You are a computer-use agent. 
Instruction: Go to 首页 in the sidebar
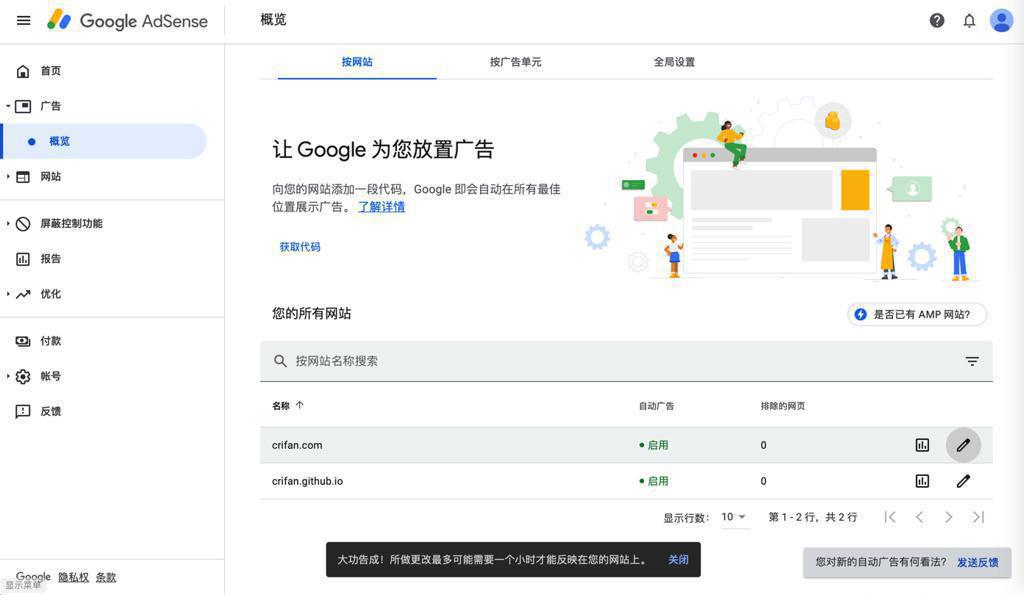click(50, 71)
